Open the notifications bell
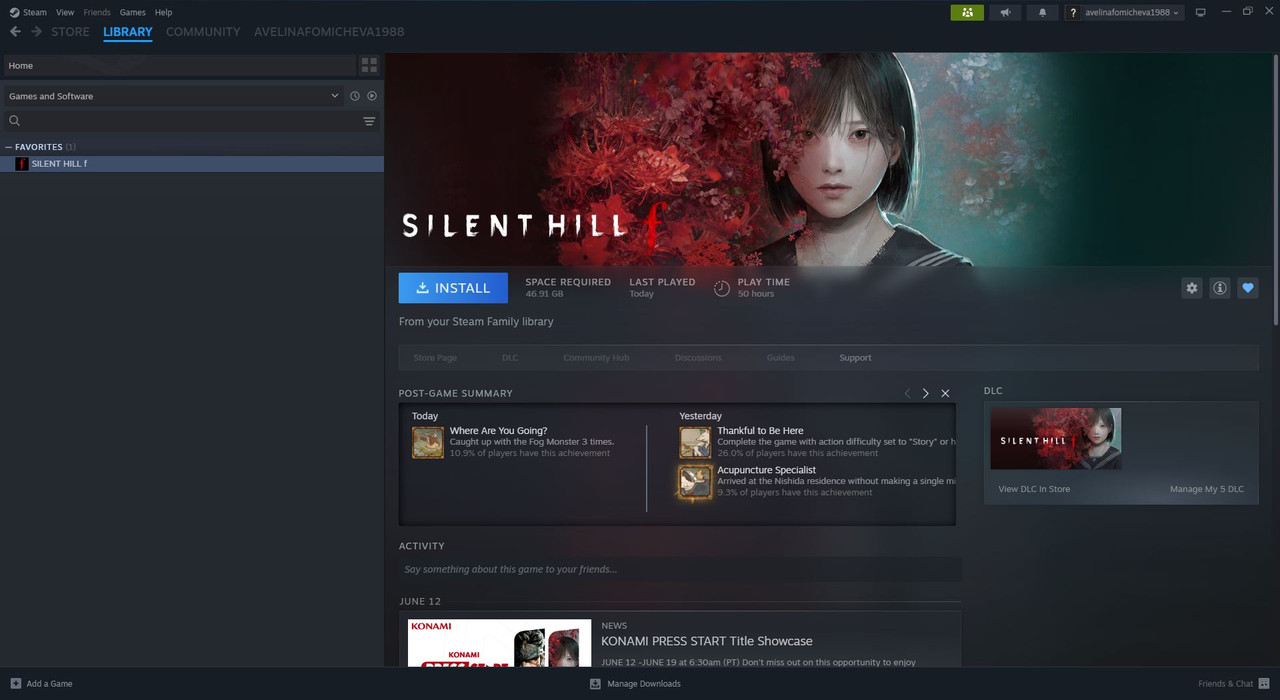 (1042, 12)
